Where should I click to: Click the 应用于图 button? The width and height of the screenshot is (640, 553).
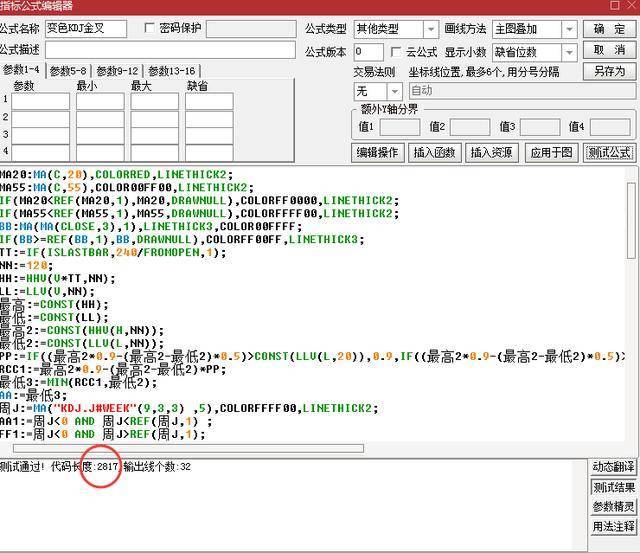point(551,153)
